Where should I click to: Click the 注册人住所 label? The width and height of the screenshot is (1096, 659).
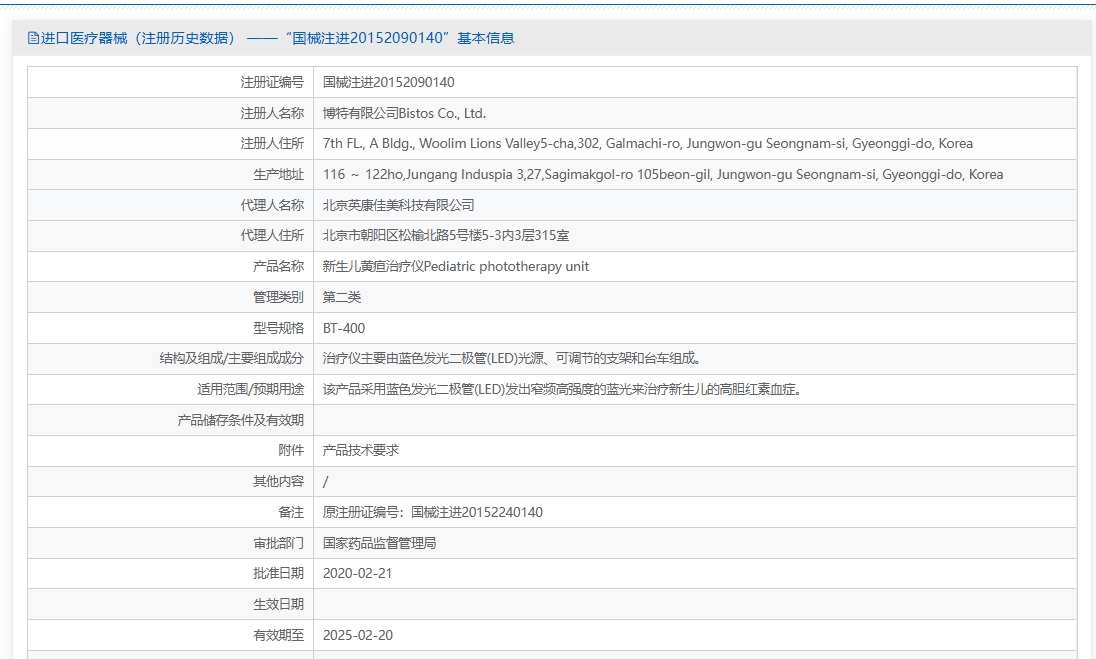[273, 143]
